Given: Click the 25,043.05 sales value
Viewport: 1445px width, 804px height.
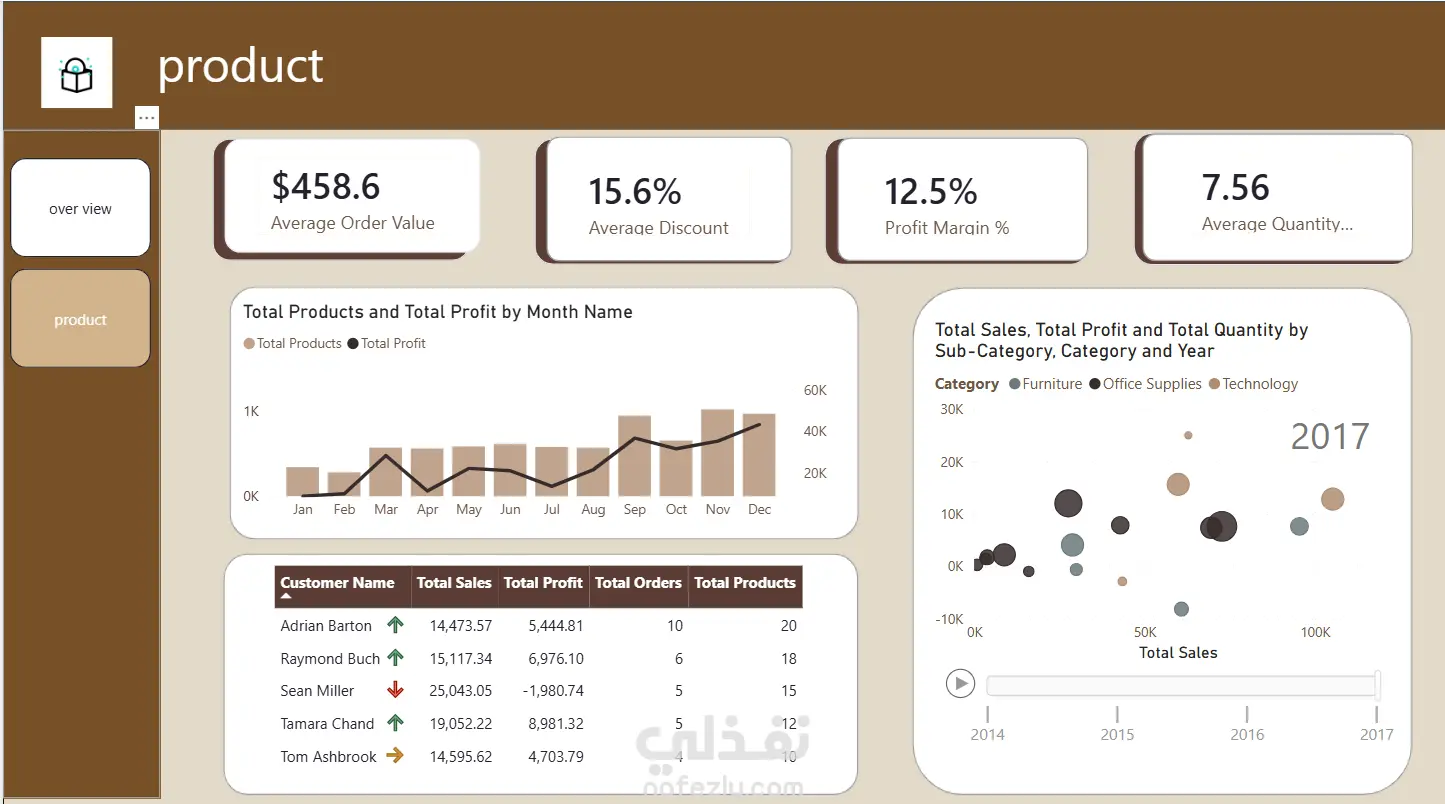Looking at the screenshot, I should click(461, 691).
